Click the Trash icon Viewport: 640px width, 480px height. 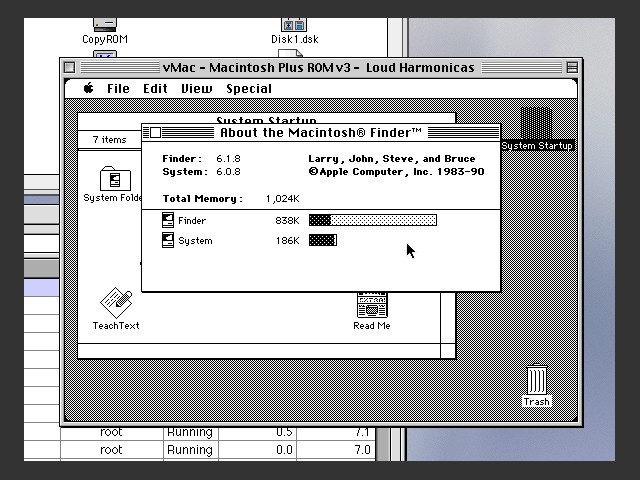tap(537, 382)
